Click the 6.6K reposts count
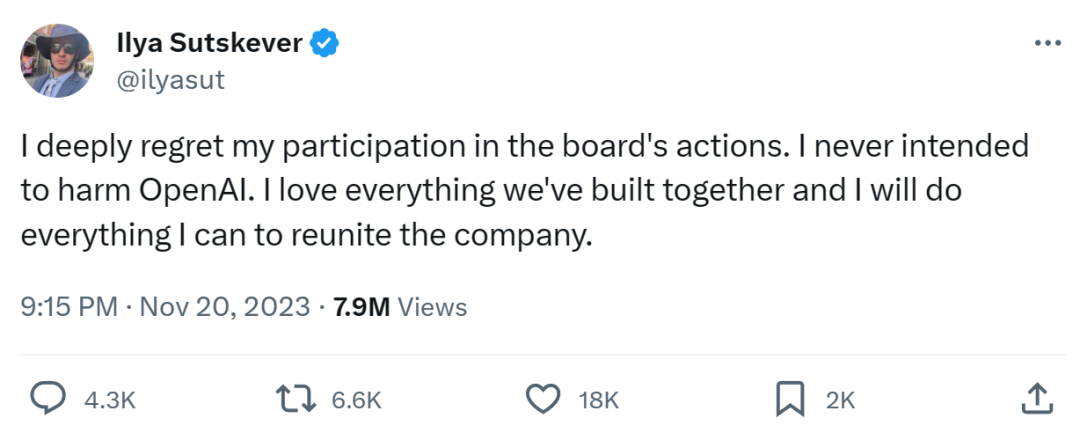The width and height of the screenshot is (1080, 433). (x=355, y=400)
